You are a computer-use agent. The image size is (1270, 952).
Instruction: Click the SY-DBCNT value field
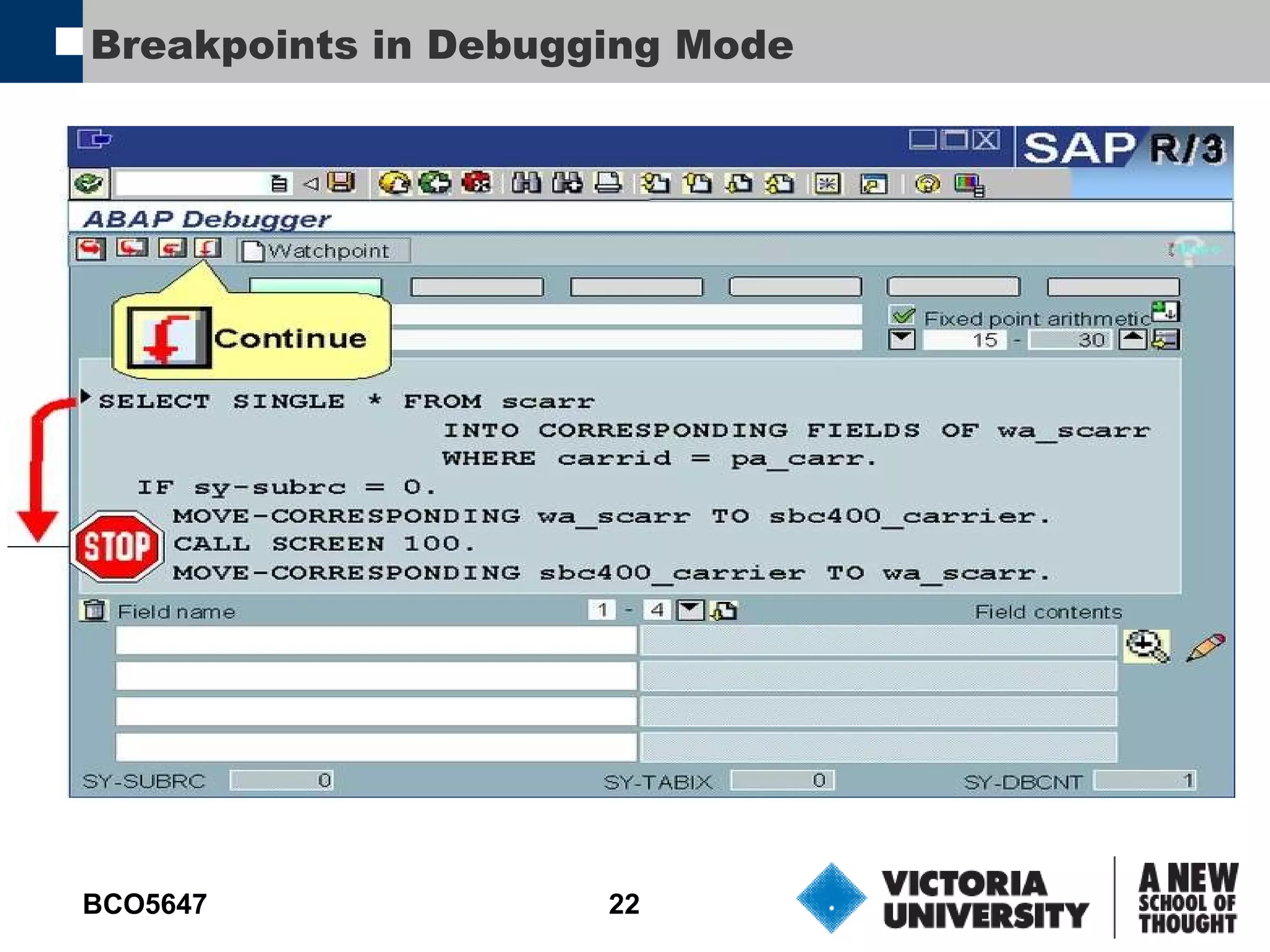pos(1145,780)
